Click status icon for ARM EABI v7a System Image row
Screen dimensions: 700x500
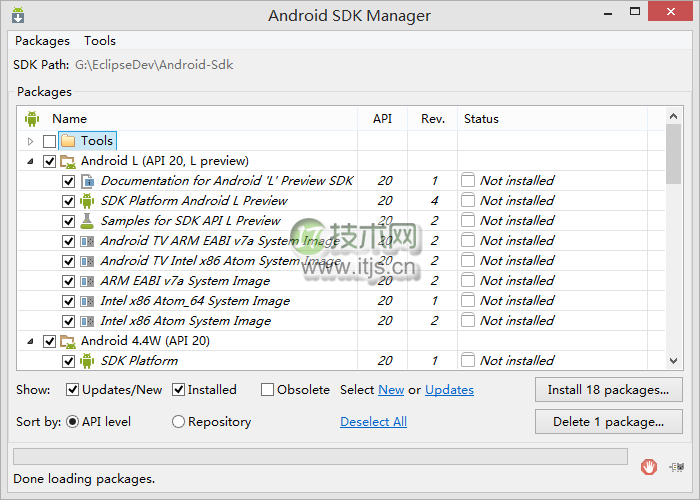point(468,280)
